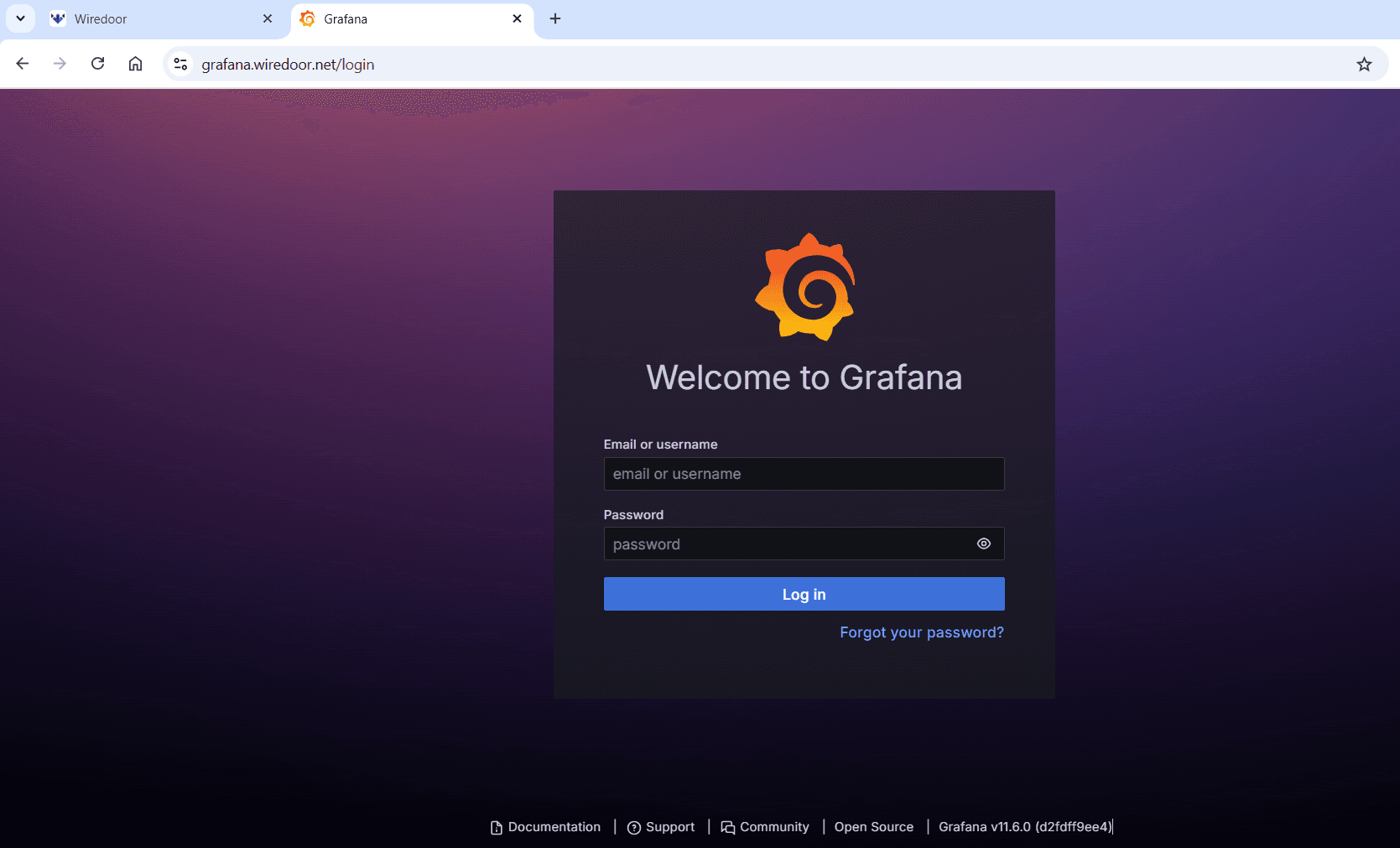
Task: Open a new browser tab with the plus button
Action: [x=554, y=18]
